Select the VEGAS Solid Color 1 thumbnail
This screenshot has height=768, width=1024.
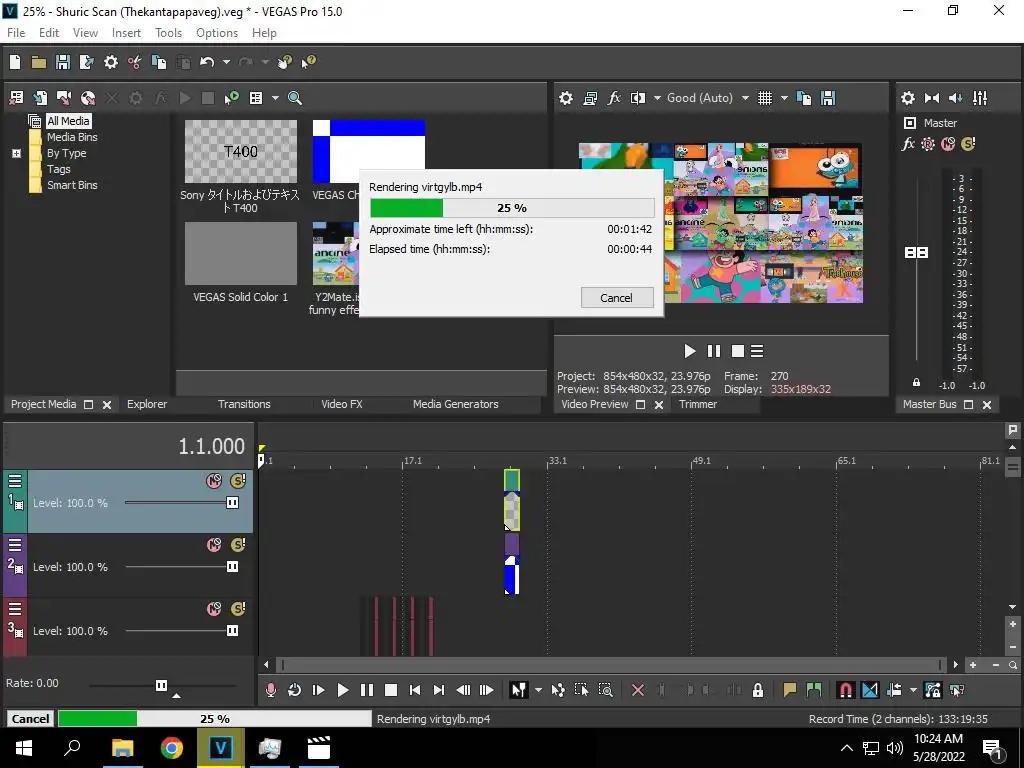pos(240,253)
